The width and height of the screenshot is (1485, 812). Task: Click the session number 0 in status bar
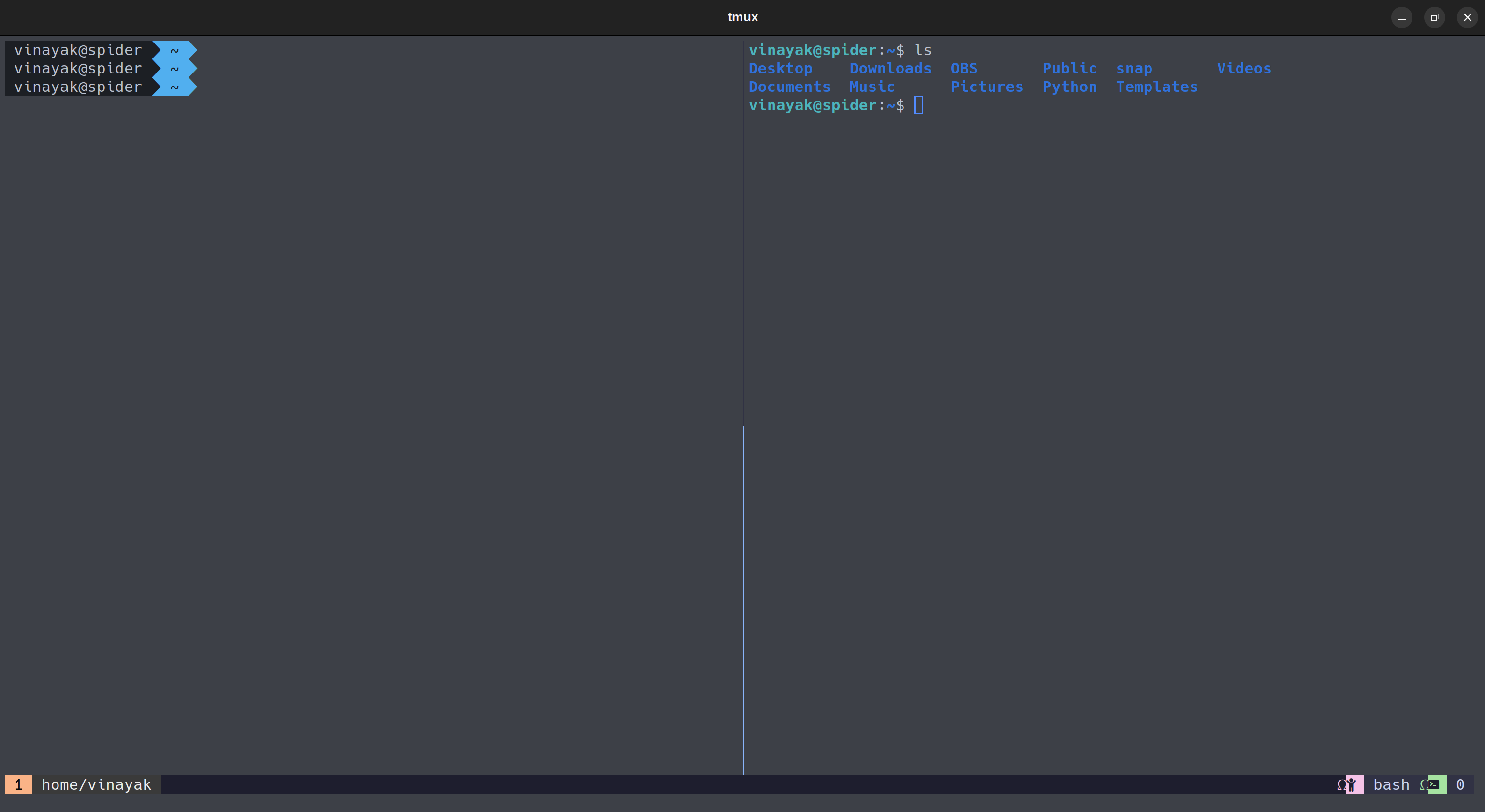coord(1460,784)
